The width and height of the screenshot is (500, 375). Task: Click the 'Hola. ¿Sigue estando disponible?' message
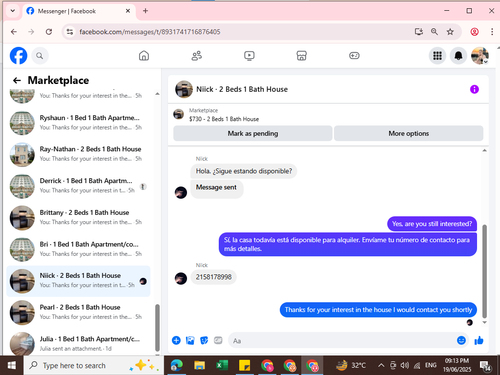(244, 171)
